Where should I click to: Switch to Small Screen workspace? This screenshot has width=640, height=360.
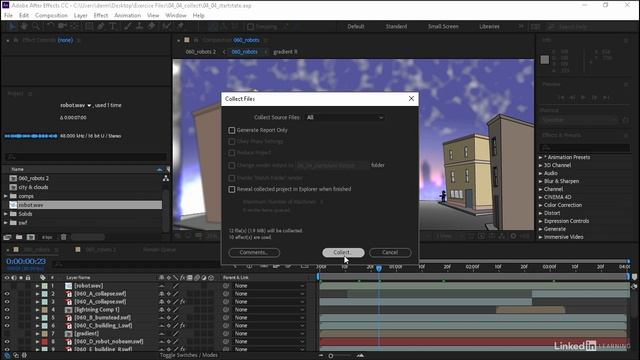pos(443,27)
